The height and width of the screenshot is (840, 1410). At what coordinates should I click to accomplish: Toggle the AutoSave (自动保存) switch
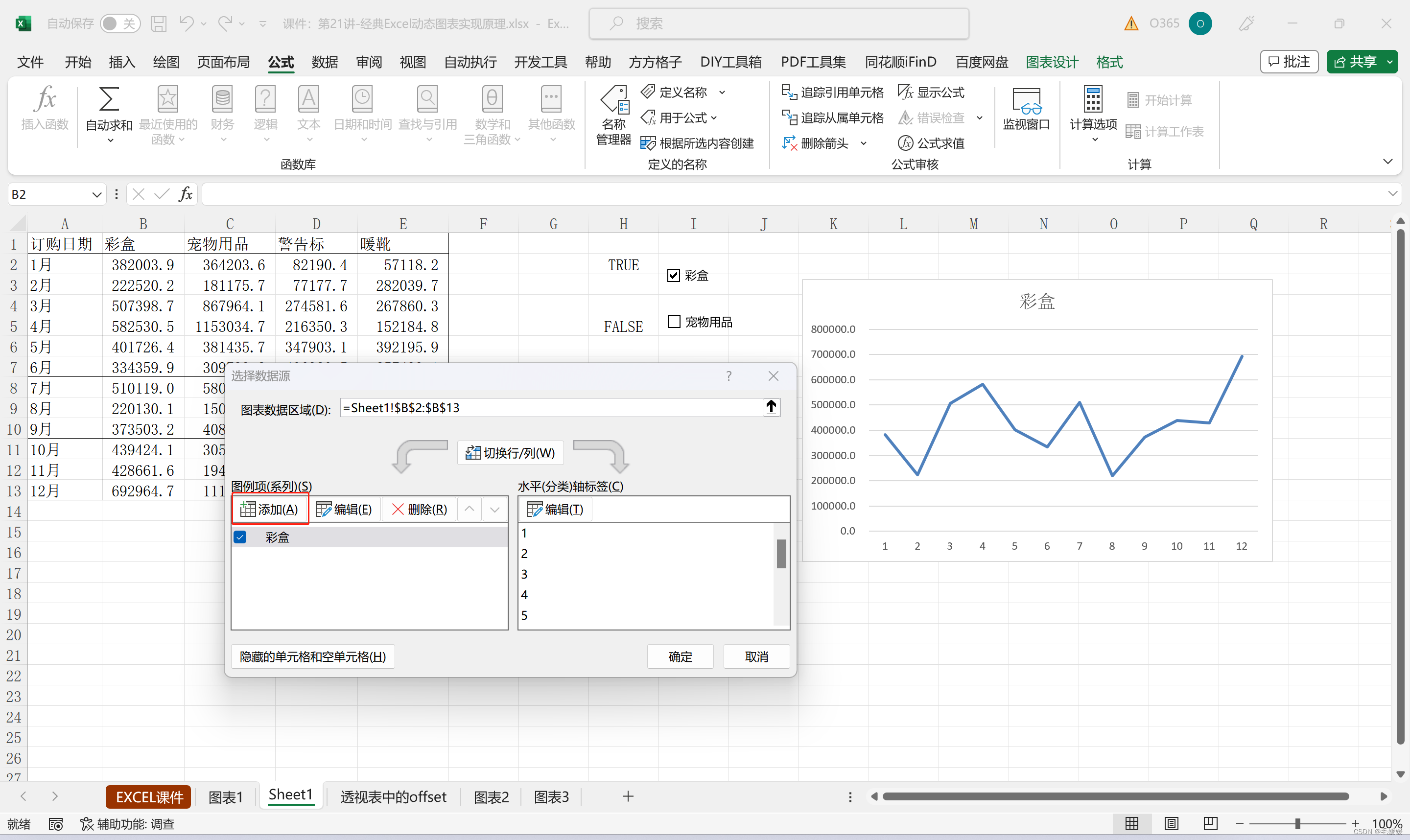point(120,23)
